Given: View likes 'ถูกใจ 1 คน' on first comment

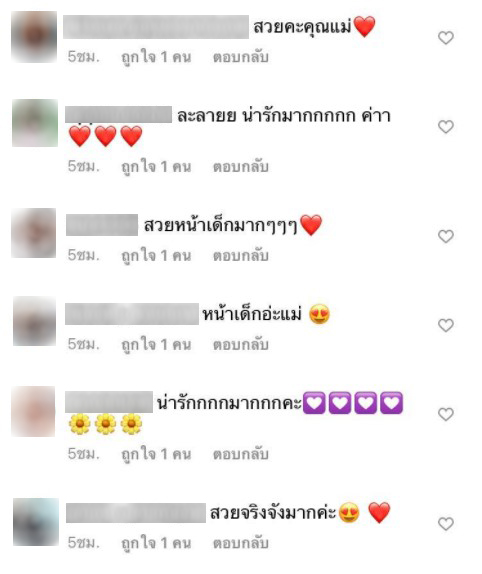Looking at the screenshot, I should pos(156,57).
